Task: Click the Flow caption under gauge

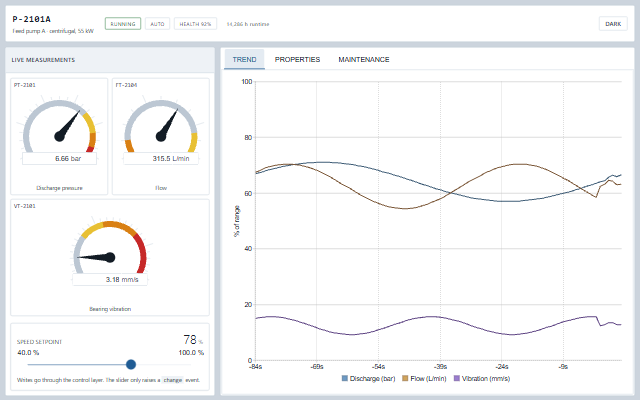Action: [161, 188]
